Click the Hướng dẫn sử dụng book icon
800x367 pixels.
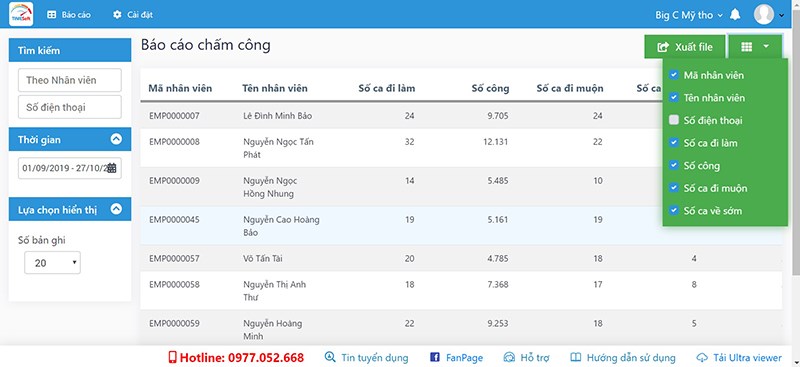click(x=576, y=357)
